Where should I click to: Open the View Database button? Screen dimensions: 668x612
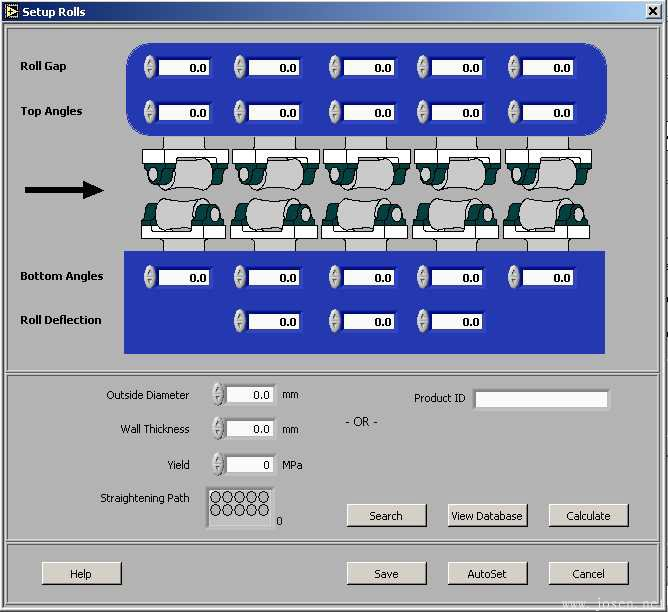487,516
